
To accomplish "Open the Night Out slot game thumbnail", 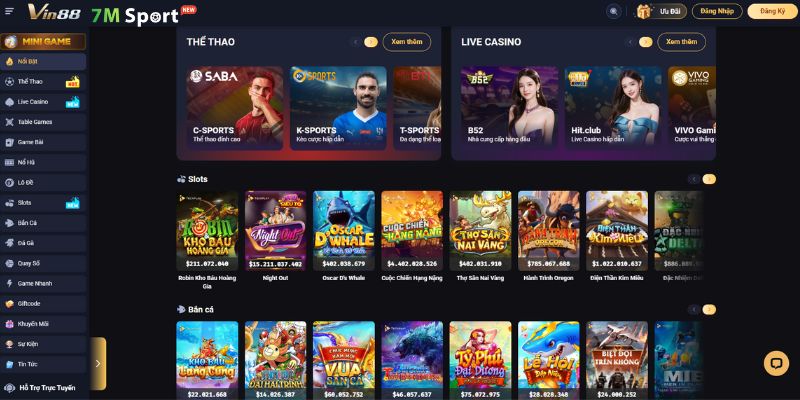I will tap(276, 231).
